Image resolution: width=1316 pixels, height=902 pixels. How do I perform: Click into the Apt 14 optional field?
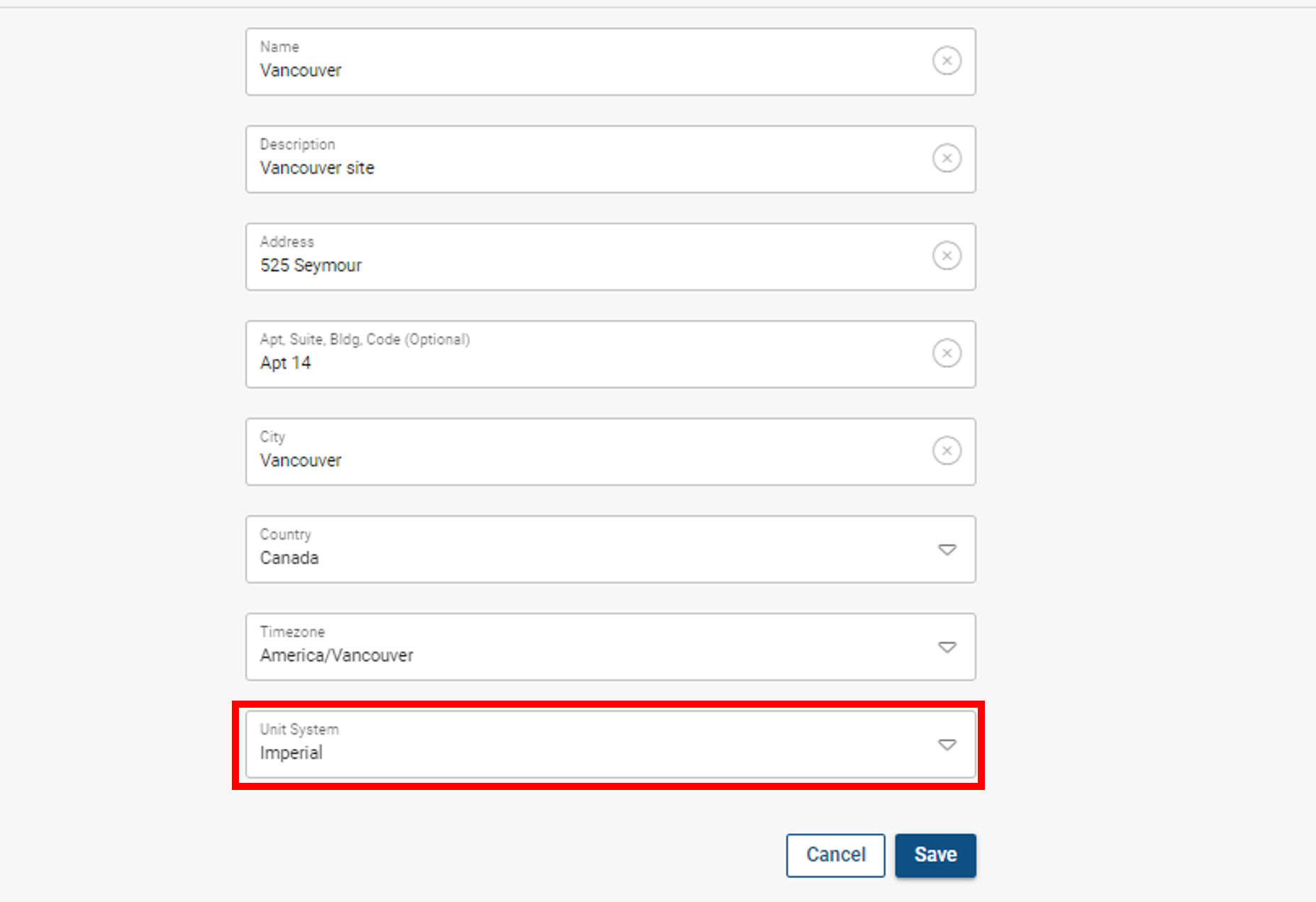click(610, 354)
